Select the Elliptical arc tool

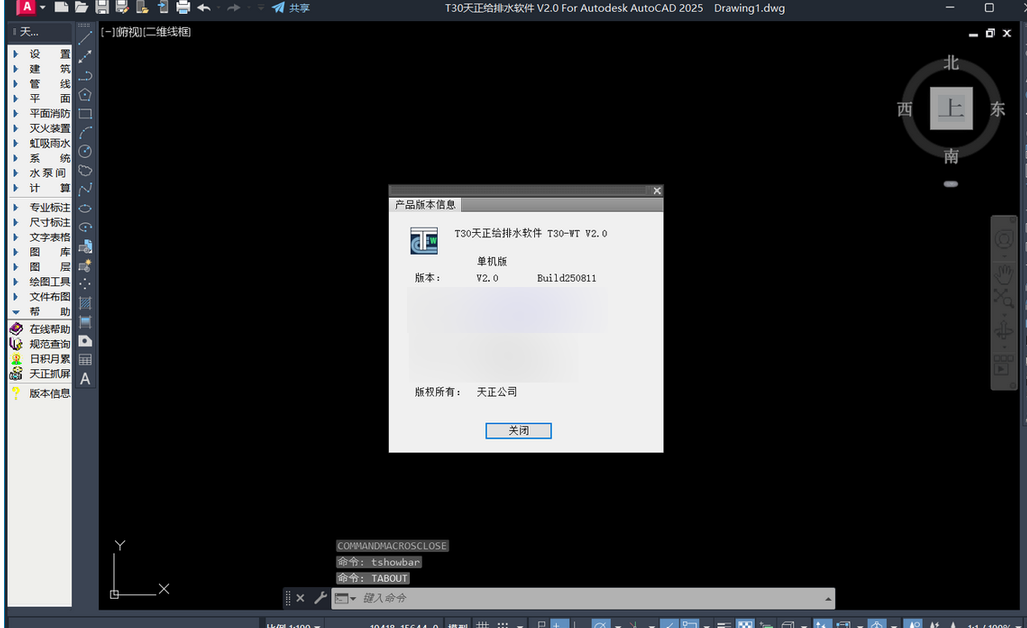(85, 227)
